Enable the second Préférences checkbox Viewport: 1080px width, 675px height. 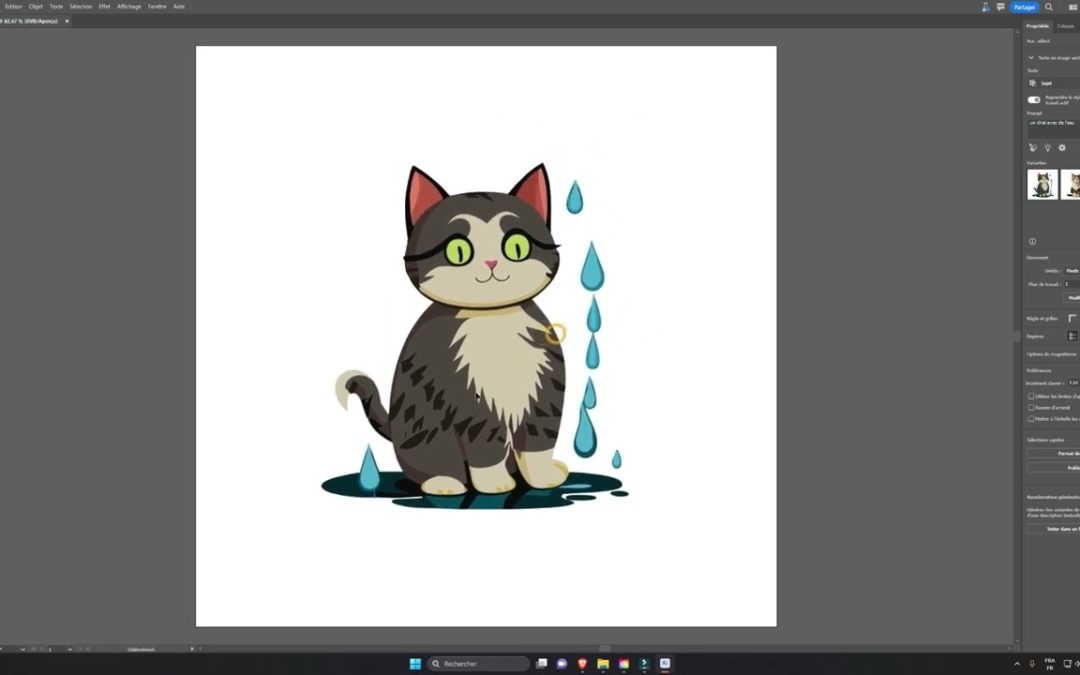coord(1031,407)
